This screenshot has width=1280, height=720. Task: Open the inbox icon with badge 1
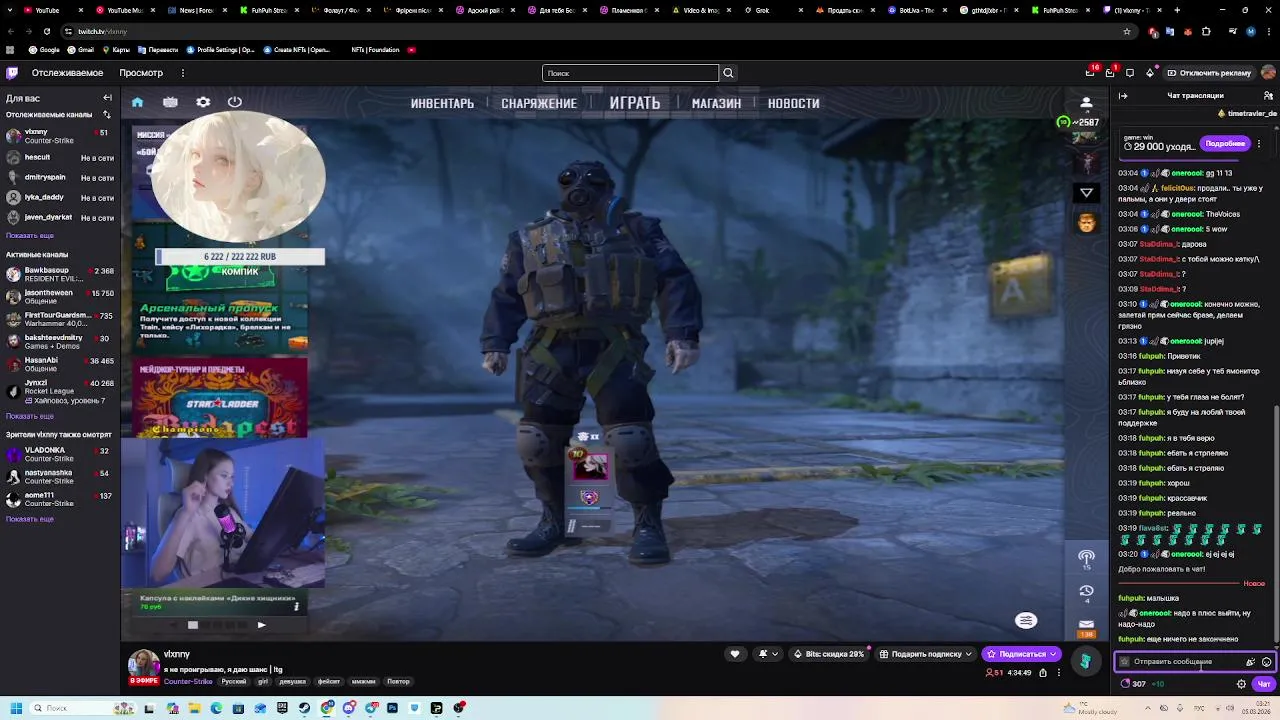click(1110, 73)
